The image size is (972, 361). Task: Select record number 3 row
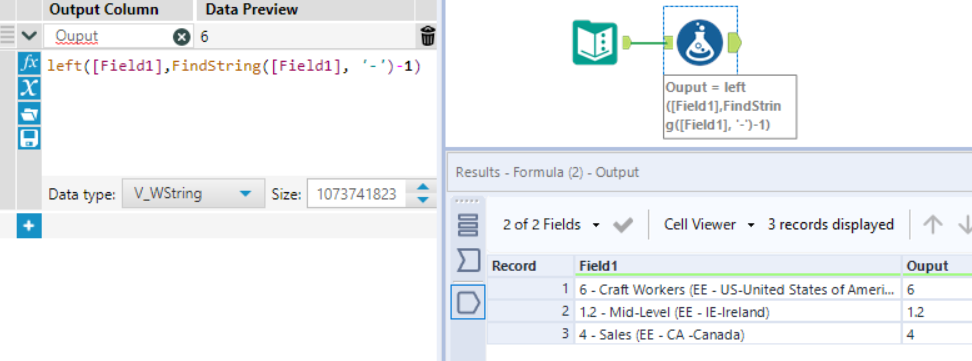pyautogui.click(x=531, y=334)
